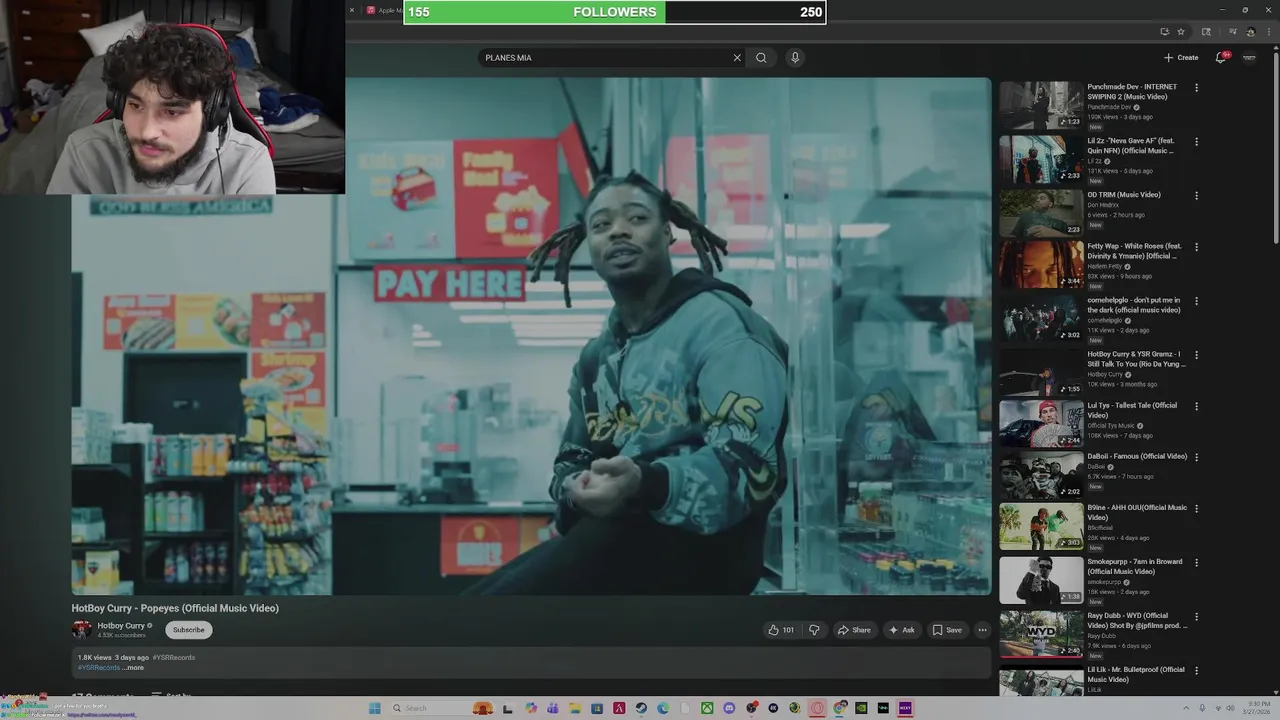Click the Popeyes video player
This screenshot has width=1280, height=720.
[x=531, y=336]
